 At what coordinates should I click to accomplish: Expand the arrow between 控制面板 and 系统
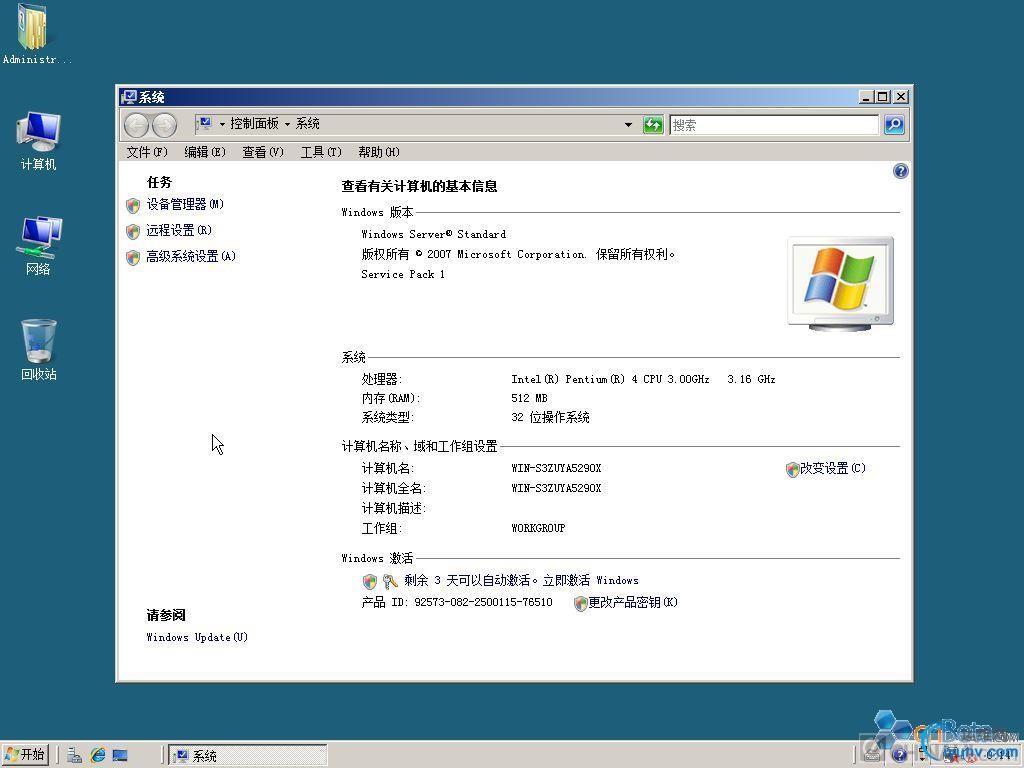[287, 124]
